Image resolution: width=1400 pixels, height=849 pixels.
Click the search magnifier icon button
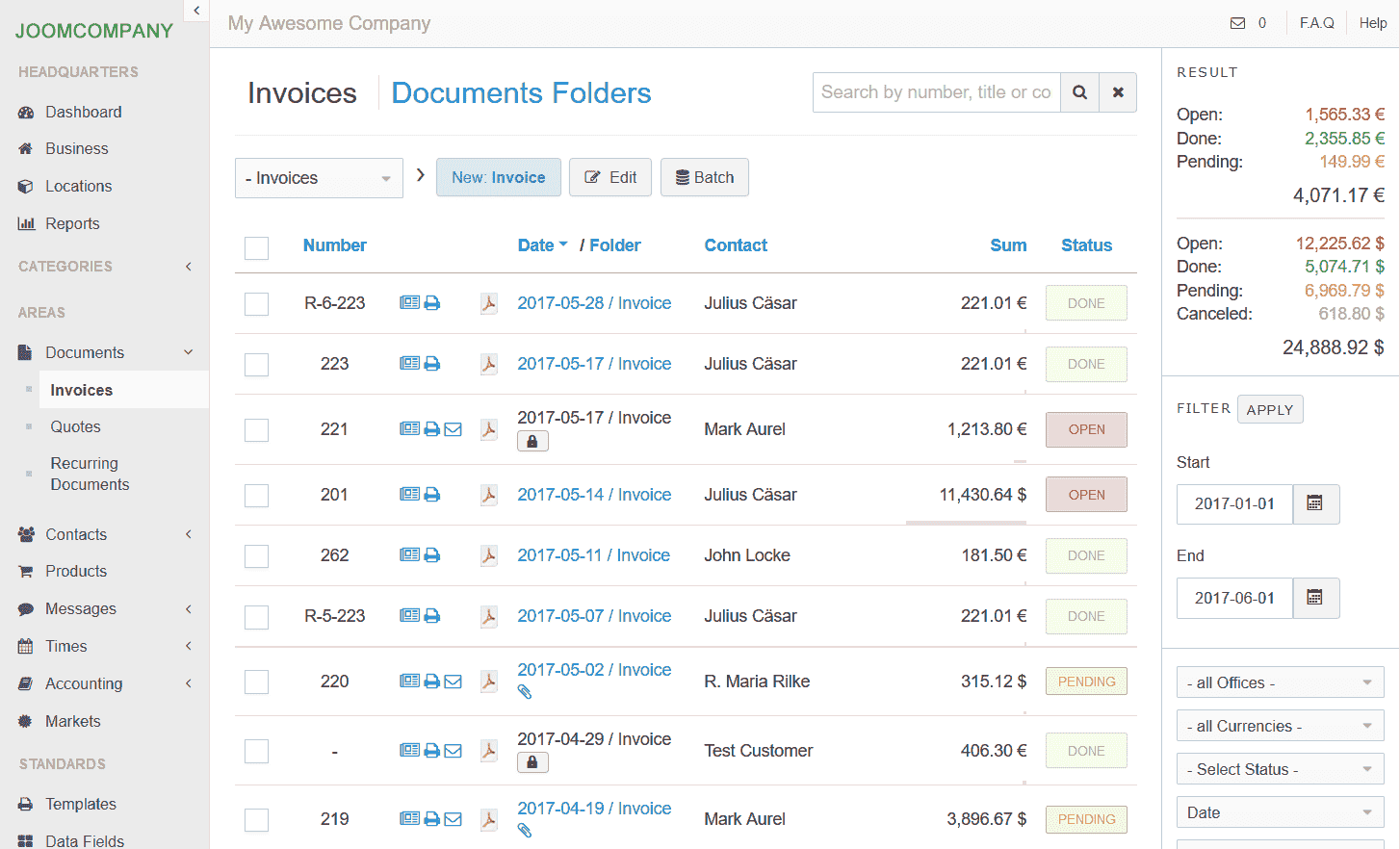point(1079,92)
